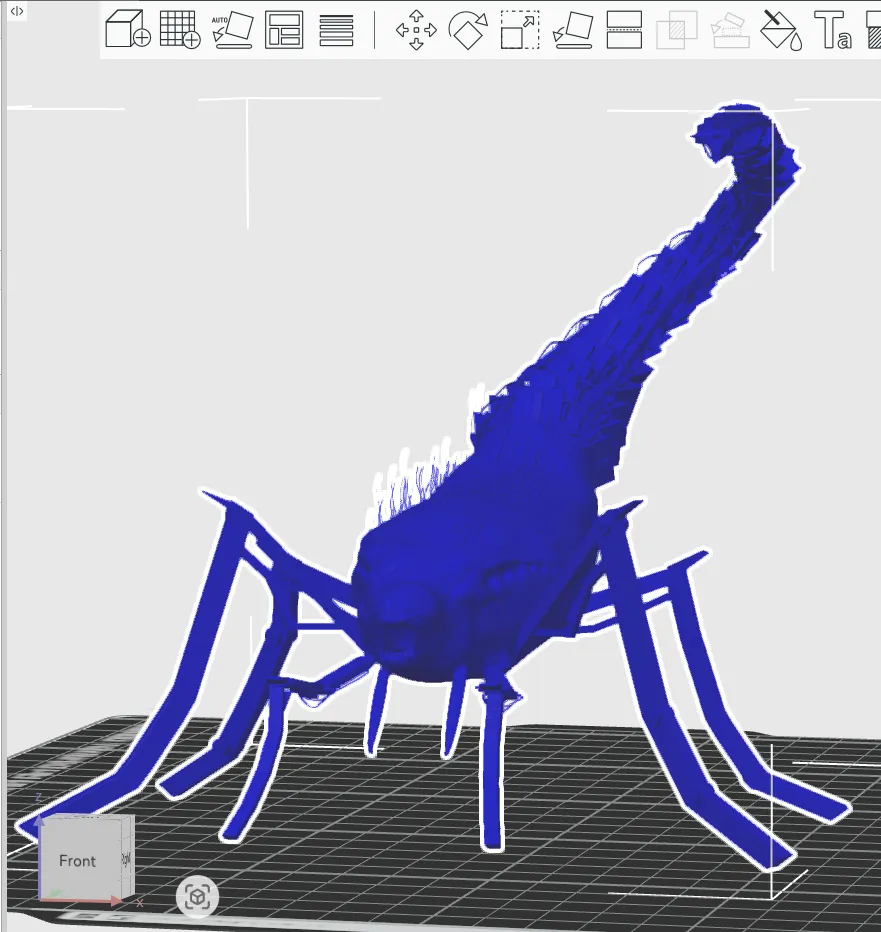Click the Right side face of view cube

tap(127, 856)
